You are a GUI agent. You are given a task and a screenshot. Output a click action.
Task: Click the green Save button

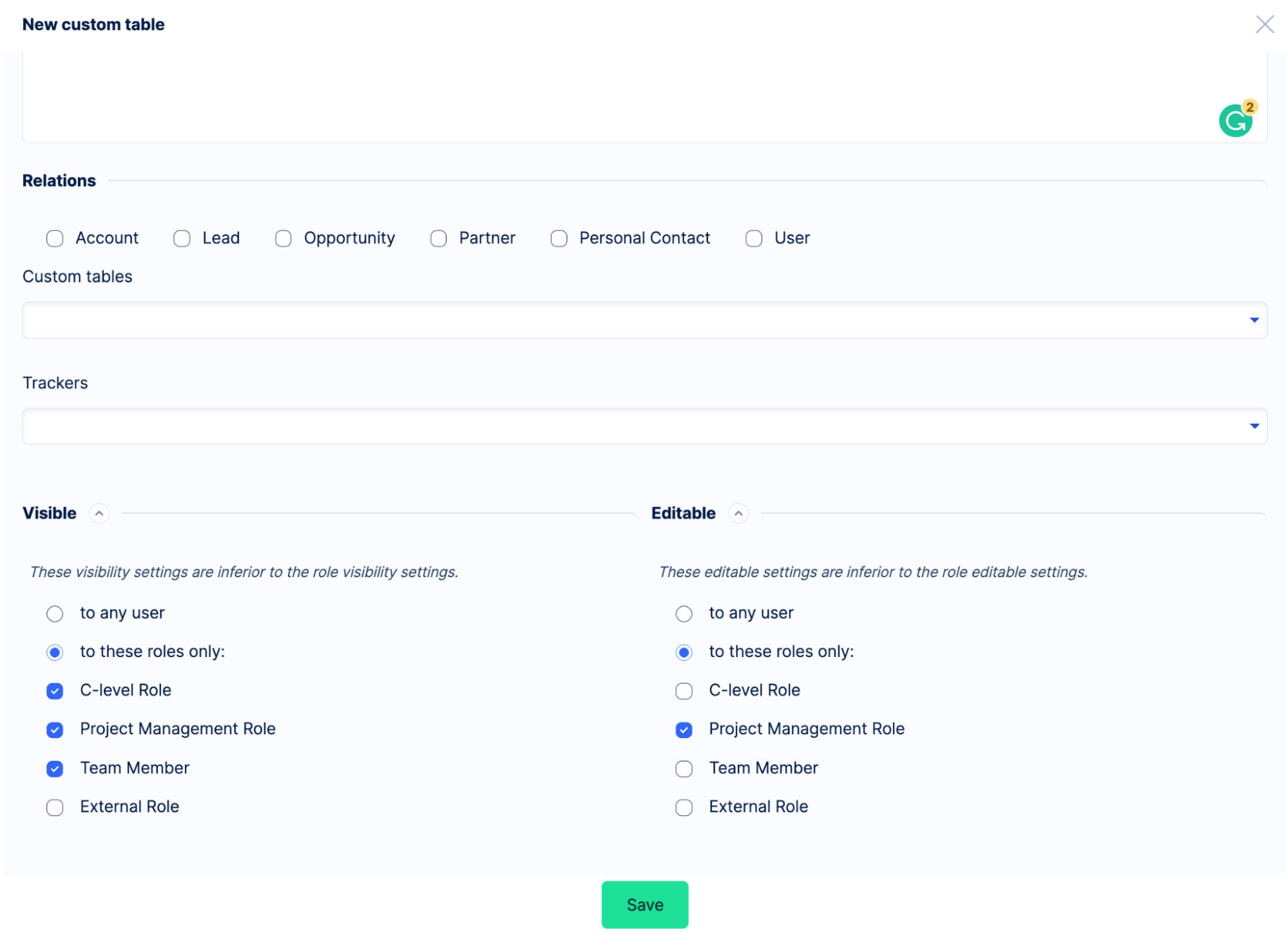pyautogui.click(x=644, y=904)
